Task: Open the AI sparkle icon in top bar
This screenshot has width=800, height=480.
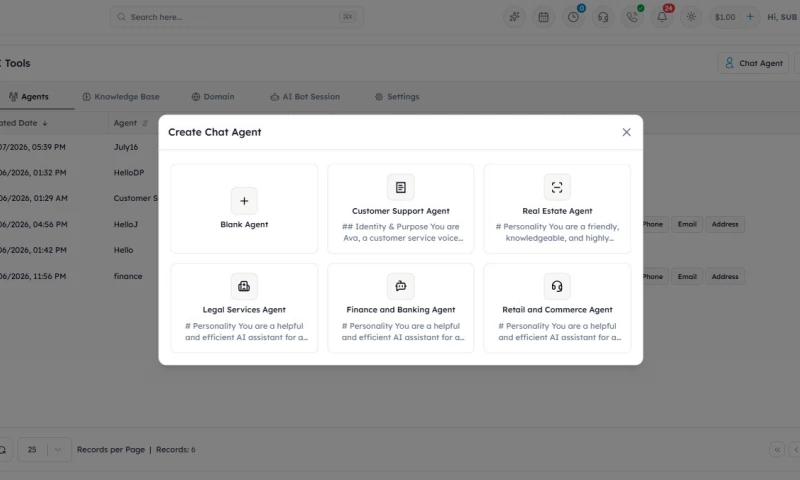Action: click(514, 17)
